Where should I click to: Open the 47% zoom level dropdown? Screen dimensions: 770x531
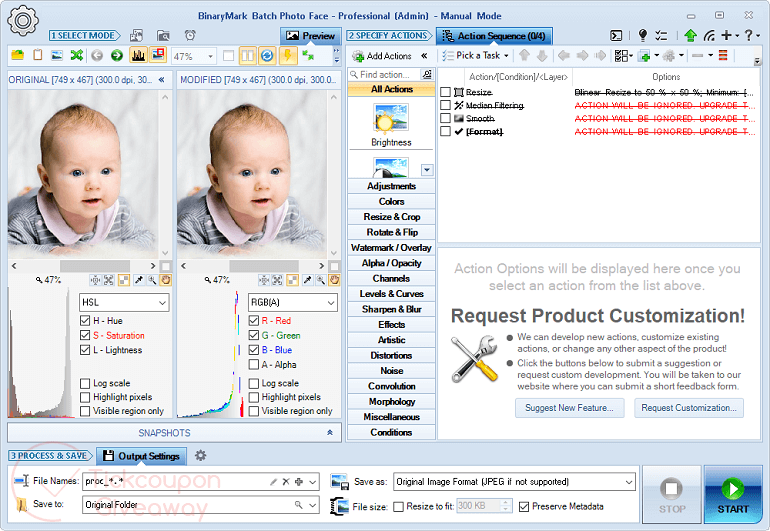[x=211, y=56]
